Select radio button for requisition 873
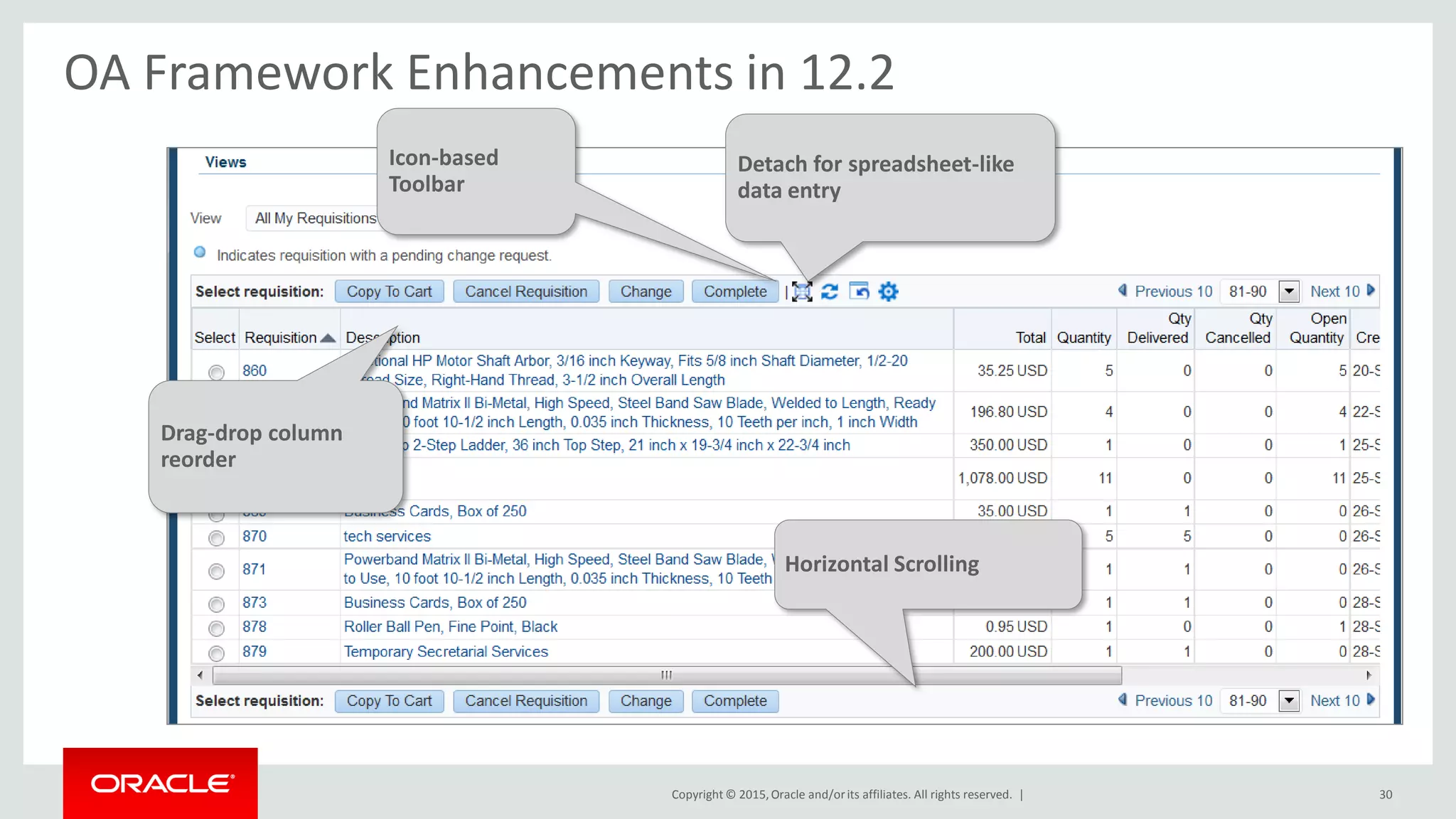1456x819 pixels. (216, 604)
